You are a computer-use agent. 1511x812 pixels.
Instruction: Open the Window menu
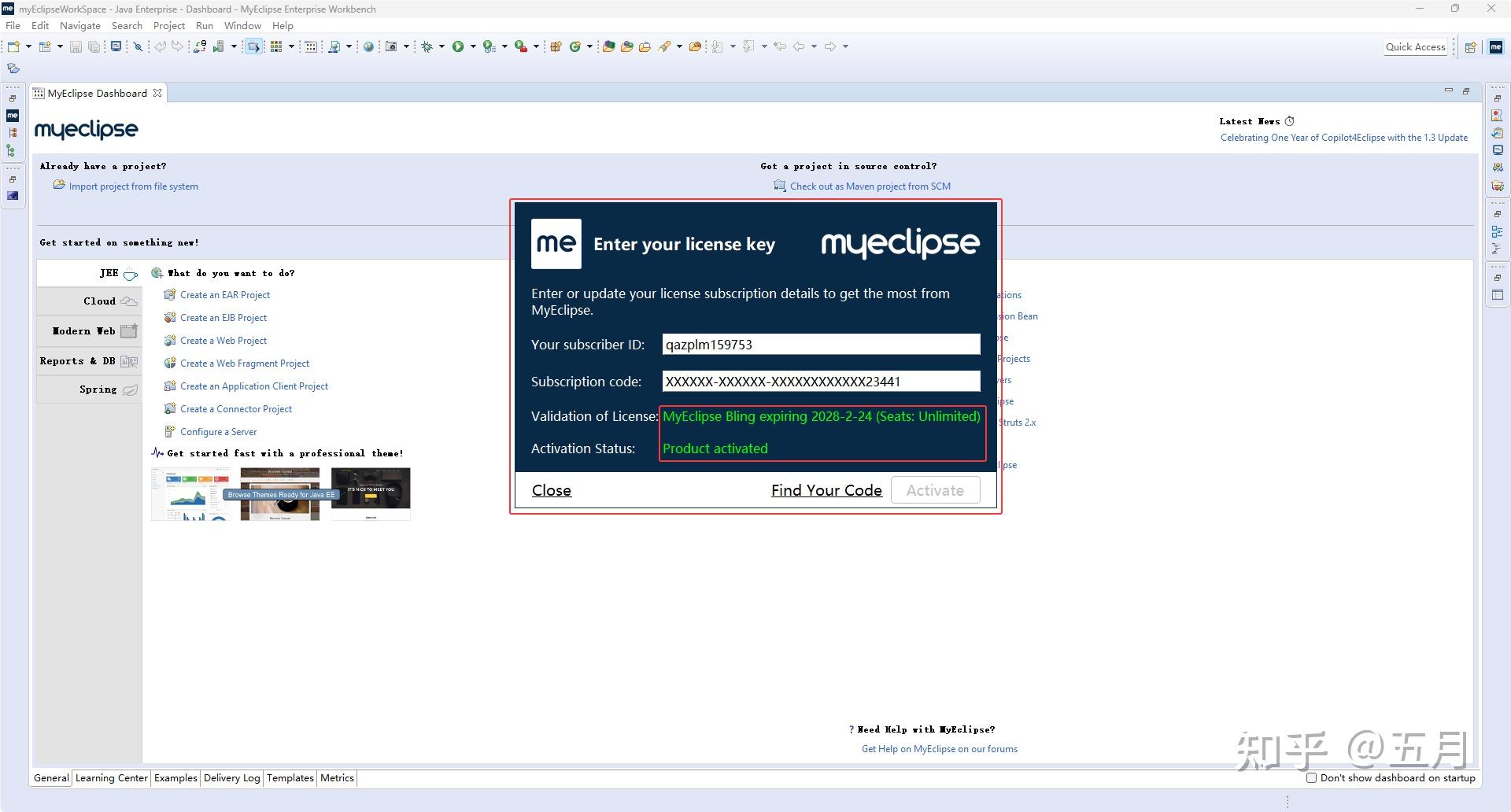pyautogui.click(x=242, y=25)
